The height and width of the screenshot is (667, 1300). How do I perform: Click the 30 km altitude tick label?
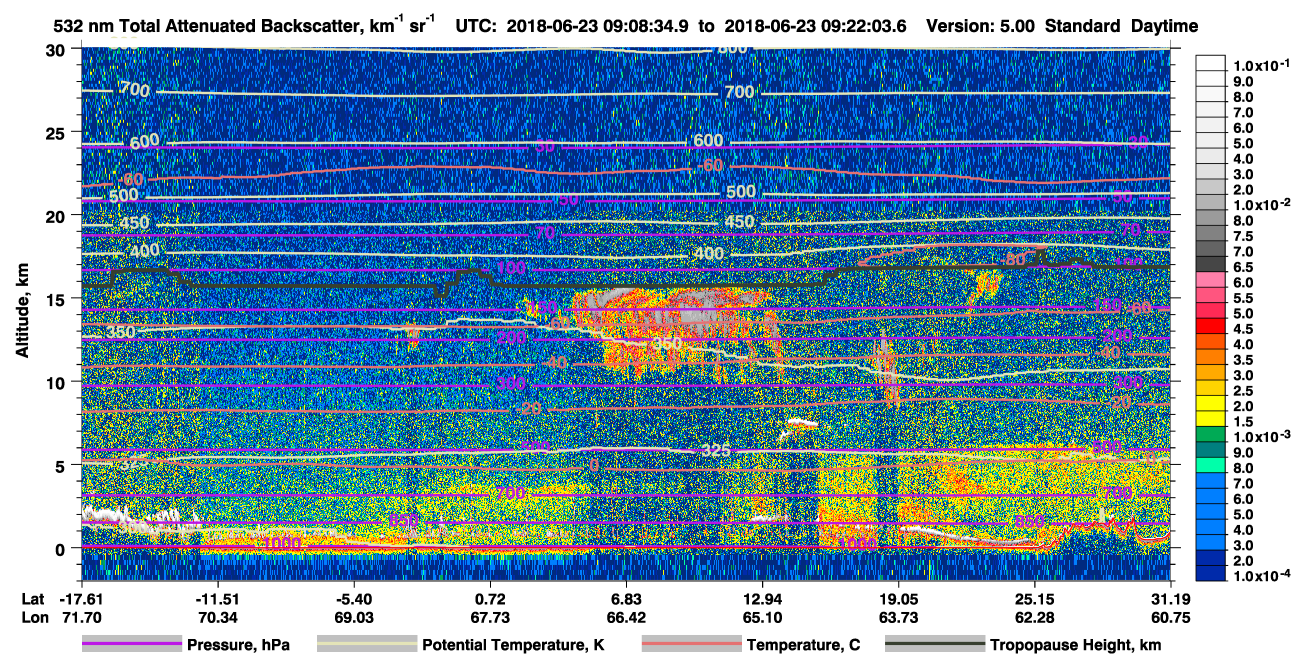point(57,49)
